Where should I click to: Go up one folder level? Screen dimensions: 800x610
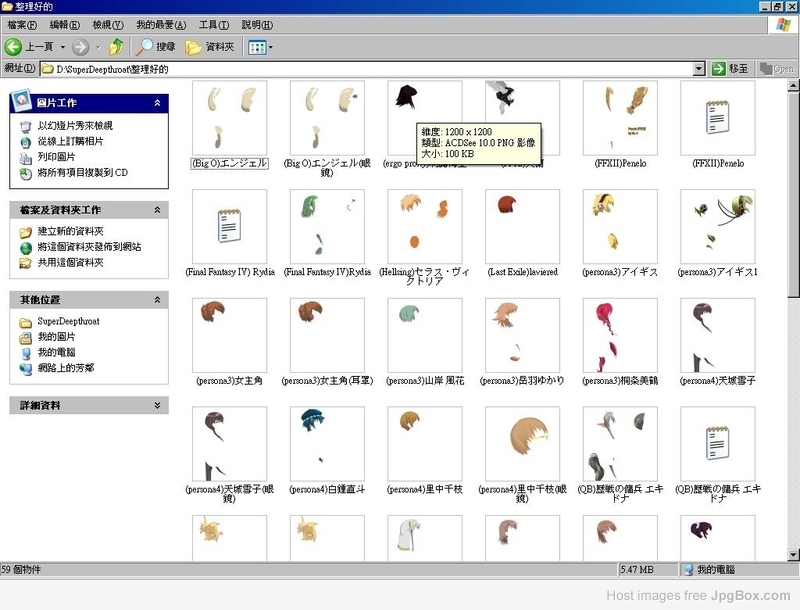(x=117, y=47)
